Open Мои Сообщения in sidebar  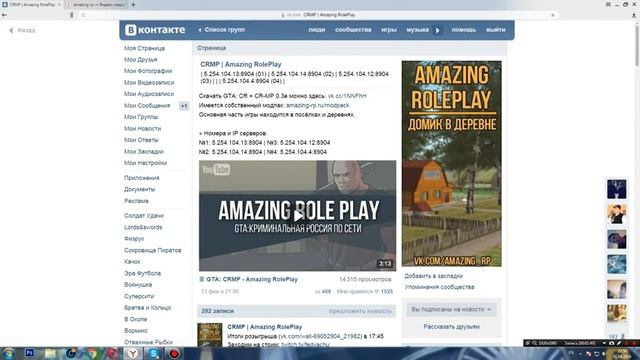coord(147,106)
